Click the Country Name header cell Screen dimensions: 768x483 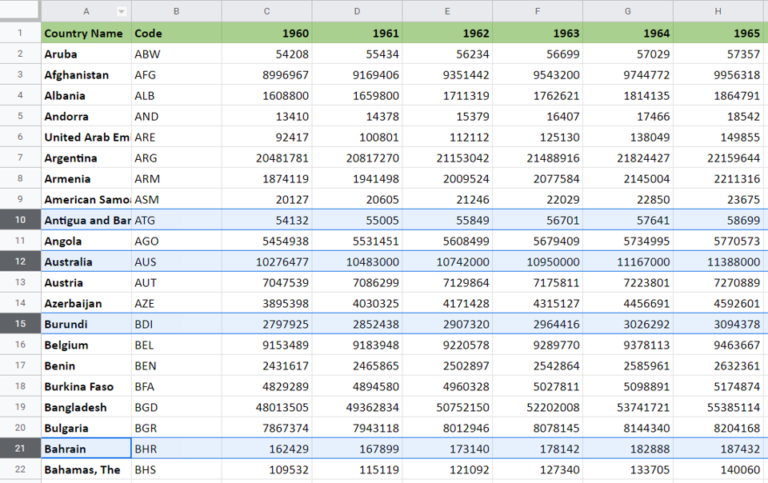tap(85, 33)
